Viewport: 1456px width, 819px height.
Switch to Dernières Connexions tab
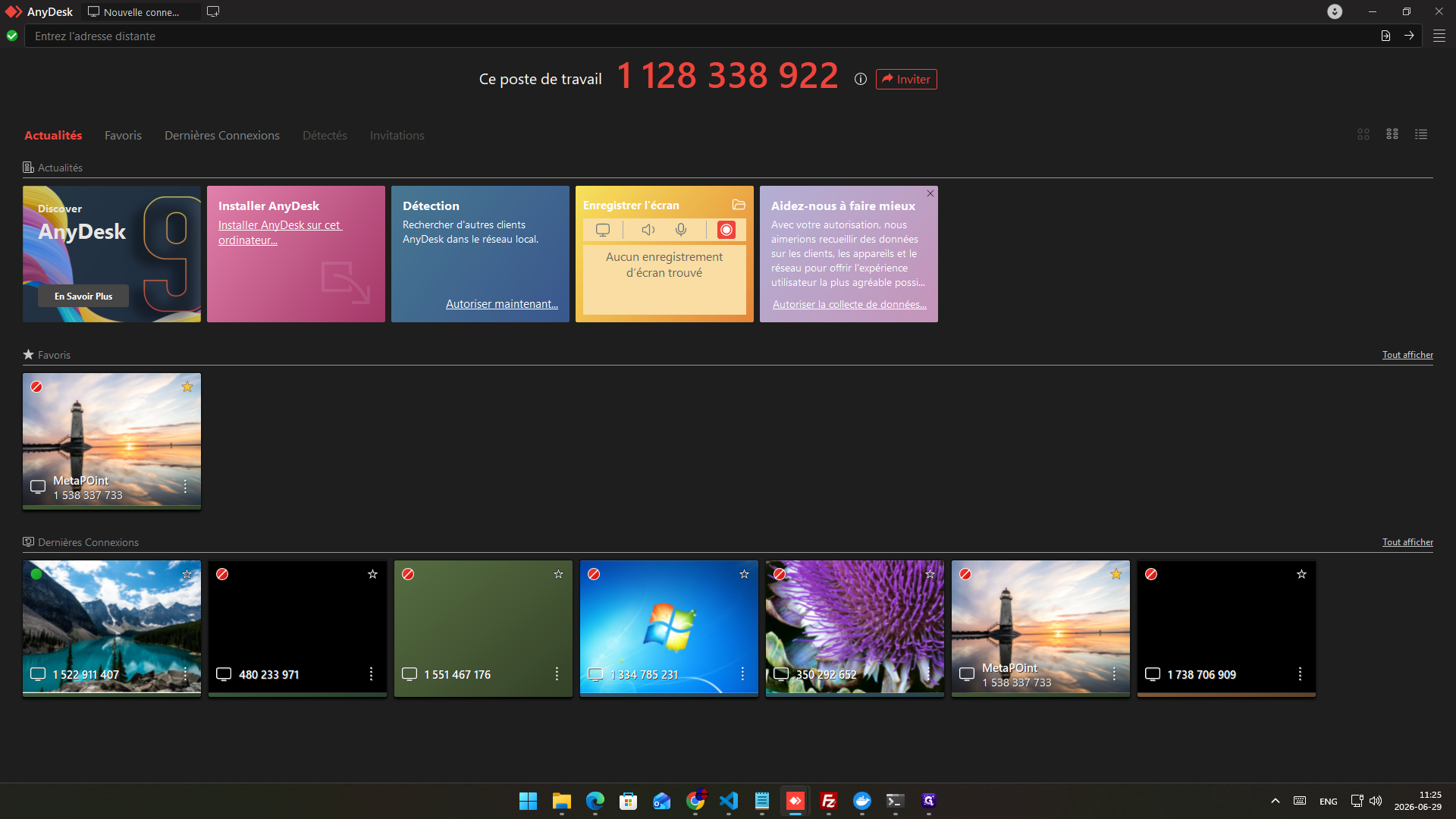click(222, 135)
